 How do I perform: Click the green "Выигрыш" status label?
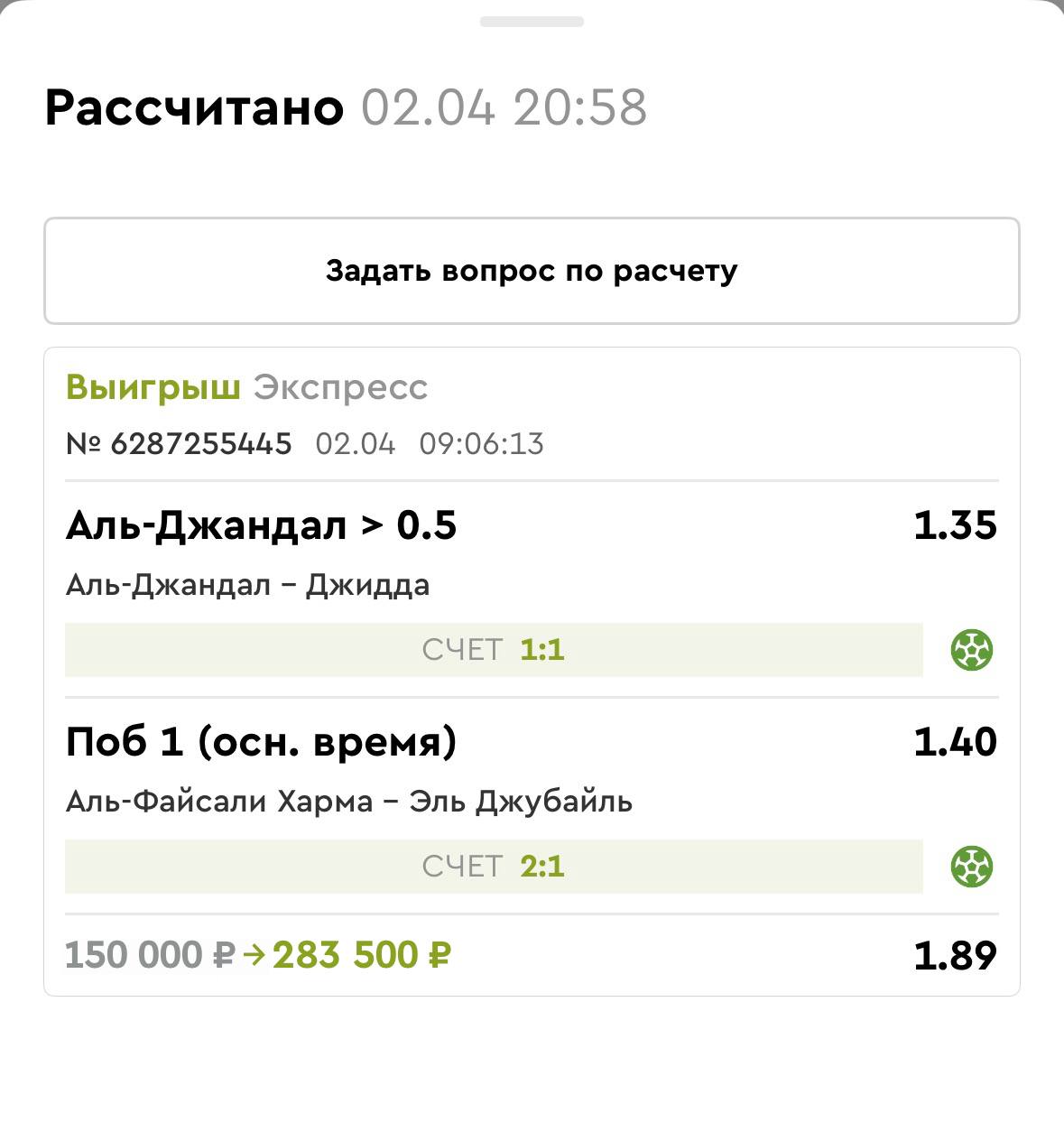153,387
